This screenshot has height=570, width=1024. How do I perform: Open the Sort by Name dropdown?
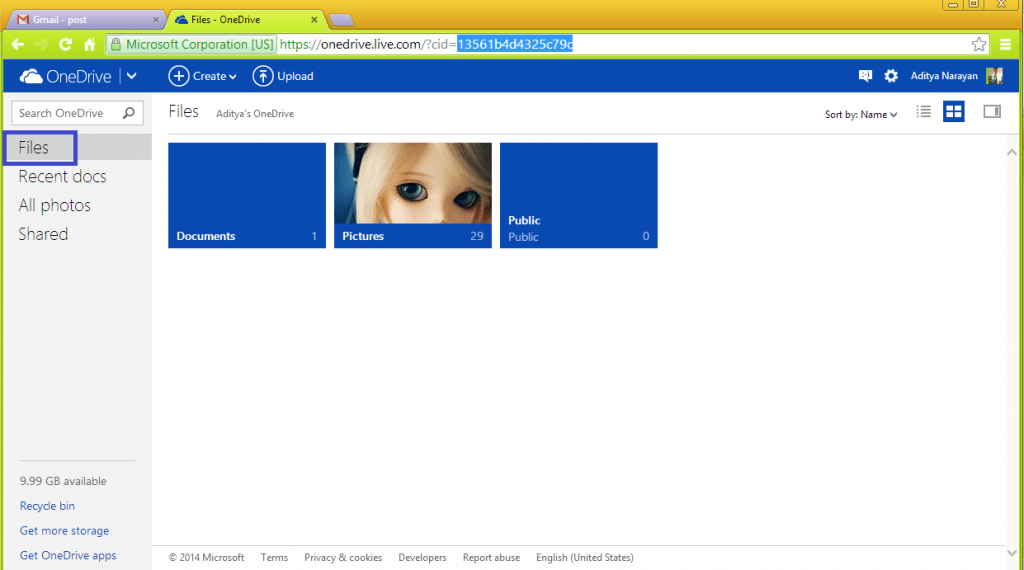[x=861, y=114]
